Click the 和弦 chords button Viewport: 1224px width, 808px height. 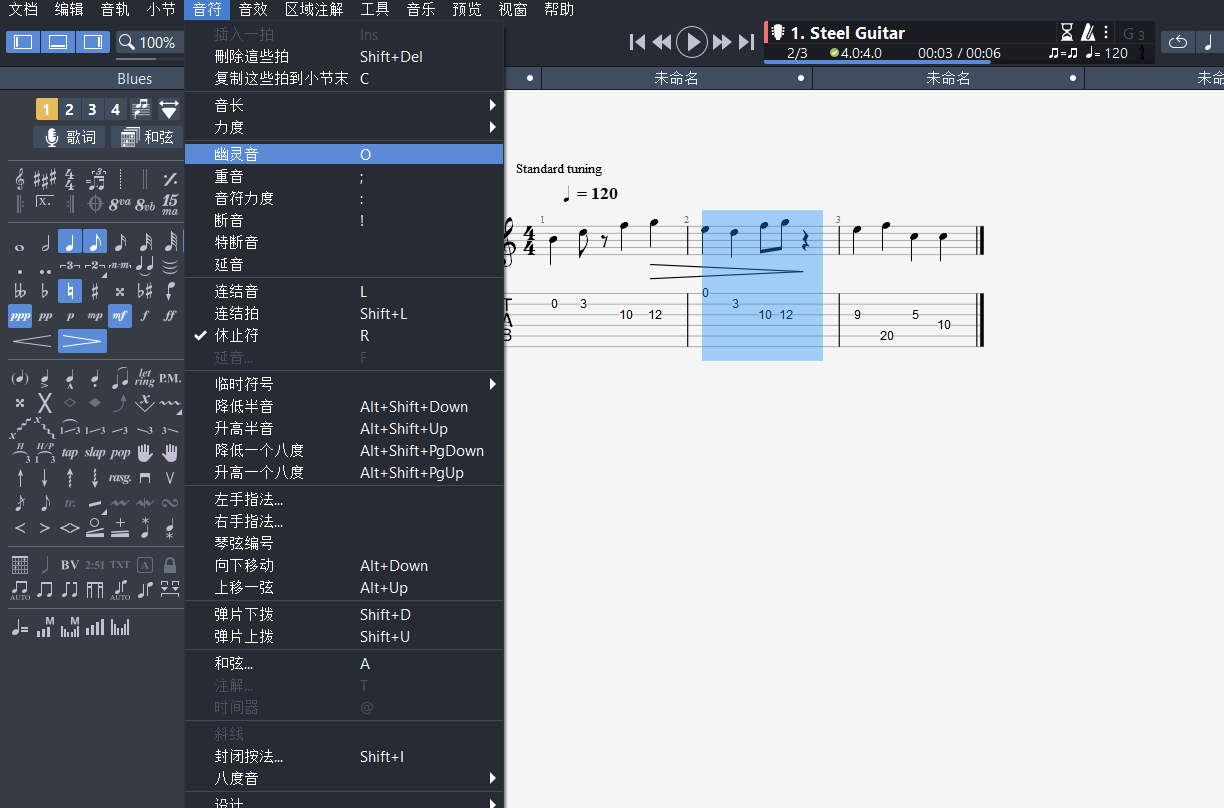click(x=147, y=137)
